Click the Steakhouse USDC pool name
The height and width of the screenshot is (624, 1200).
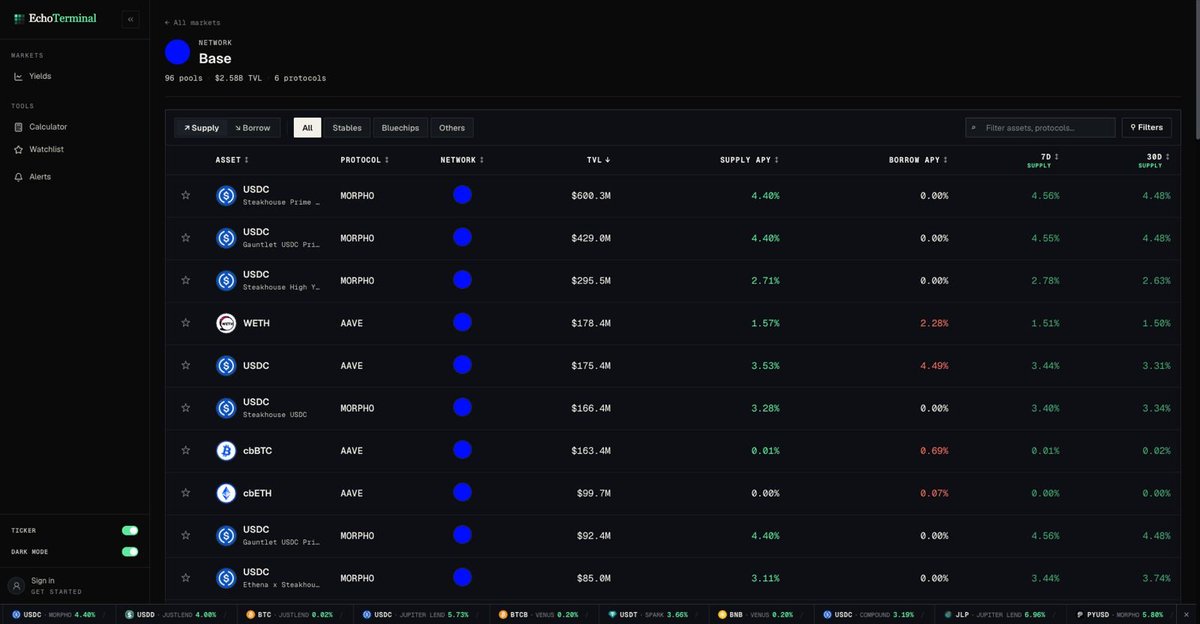(275, 414)
